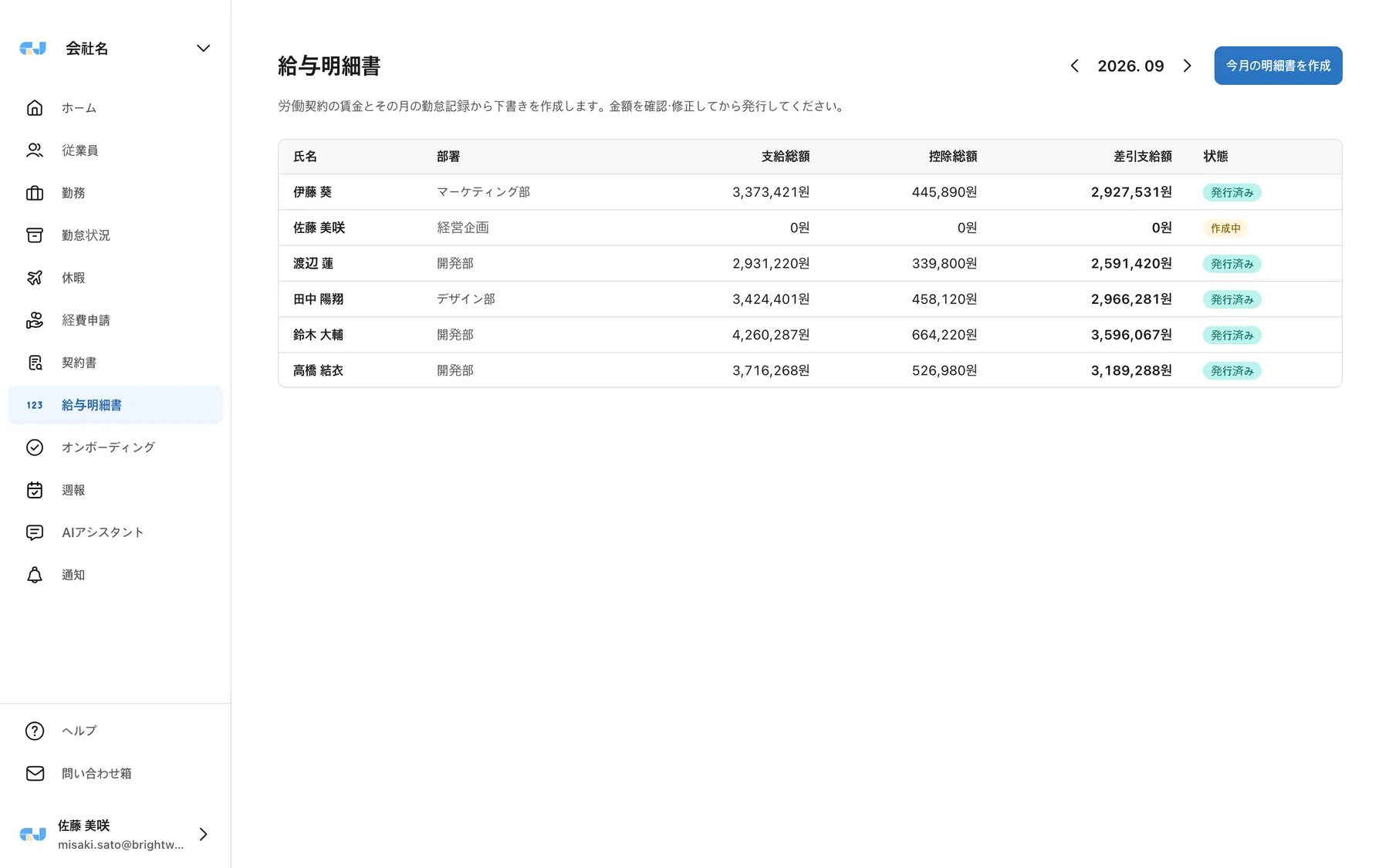
Task: Open the ヘルプ link
Action: [x=115, y=731]
